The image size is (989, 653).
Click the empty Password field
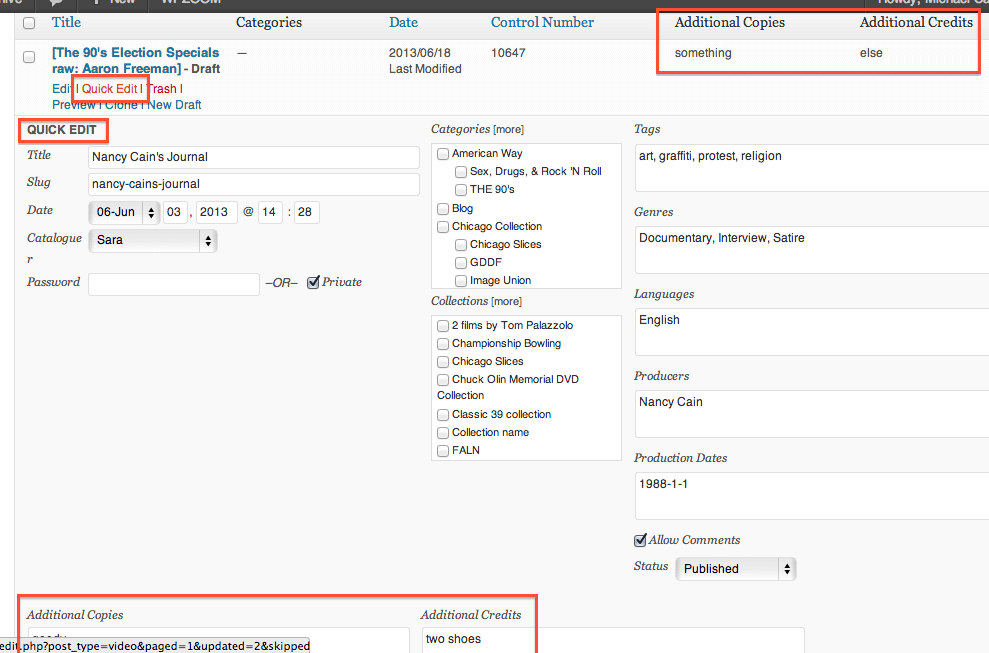pyautogui.click(x=173, y=283)
